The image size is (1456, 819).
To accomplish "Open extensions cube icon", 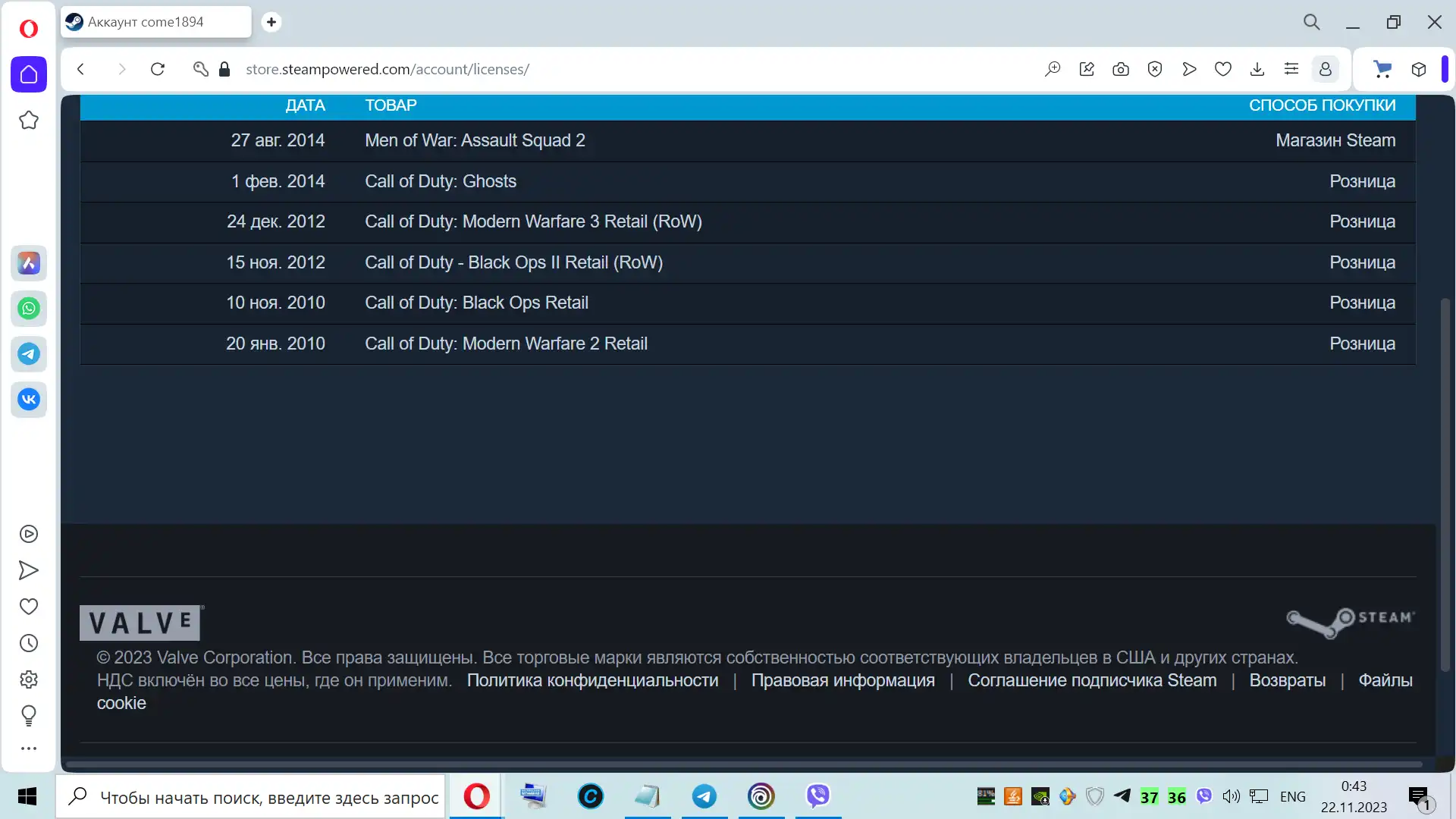I will coord(1419,69).
